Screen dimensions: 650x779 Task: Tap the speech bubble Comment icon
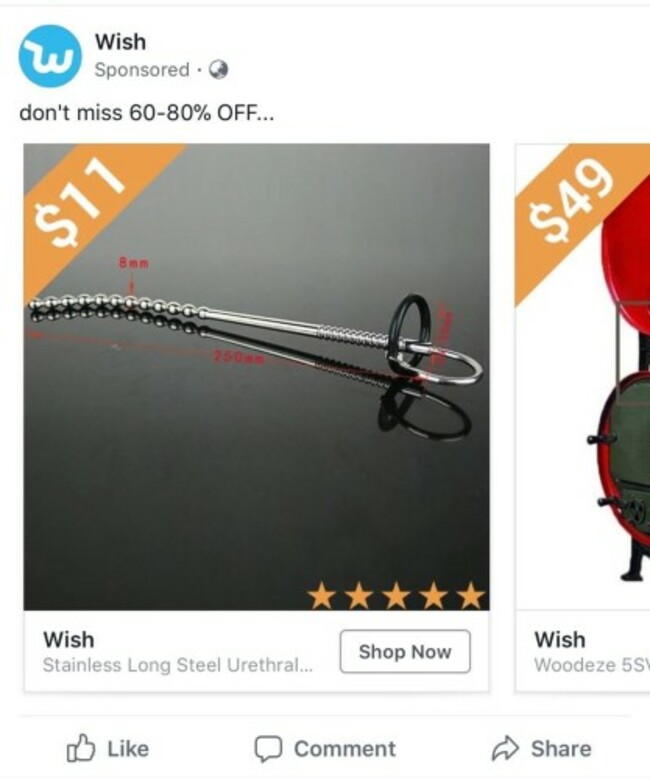pyautogui.click(x=268, y=749)
